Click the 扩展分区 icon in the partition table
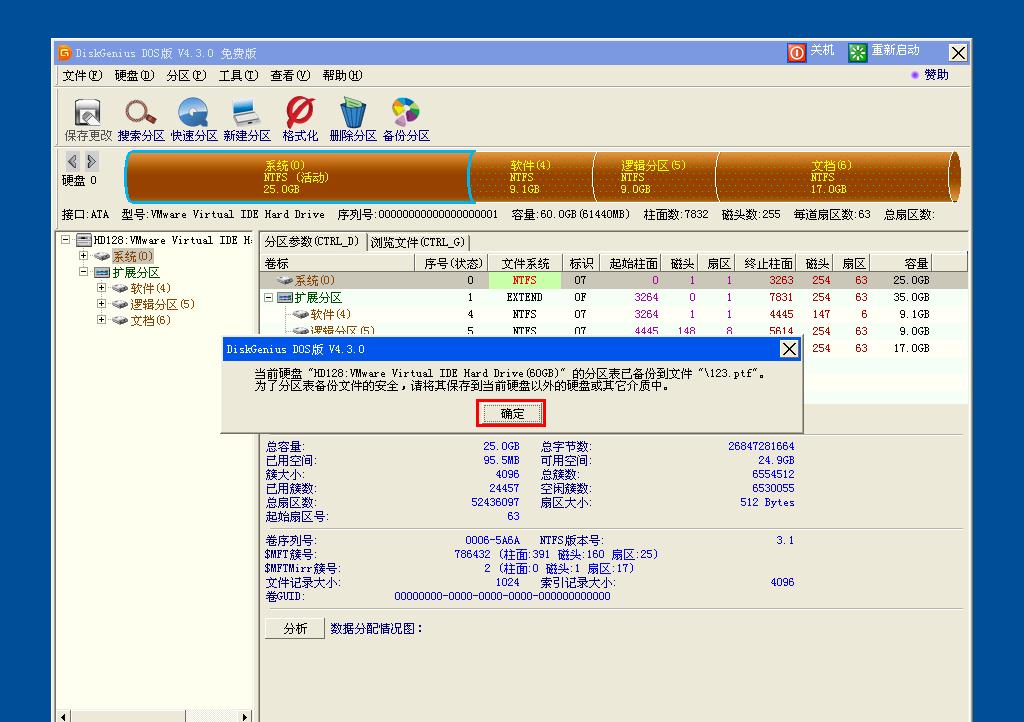1024x722 pixels. [284, 298]
